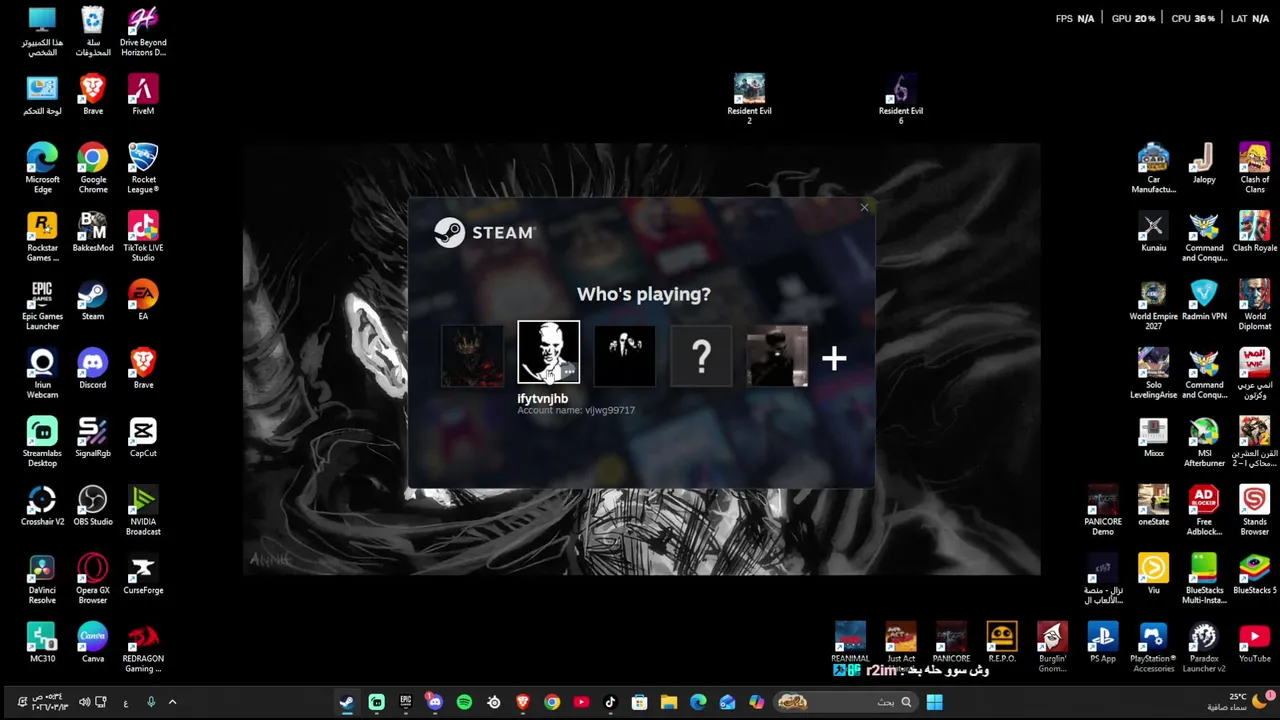1280x720 pixels.
Task: Show hidden system tray icons chevron
Action: (172, 702)
